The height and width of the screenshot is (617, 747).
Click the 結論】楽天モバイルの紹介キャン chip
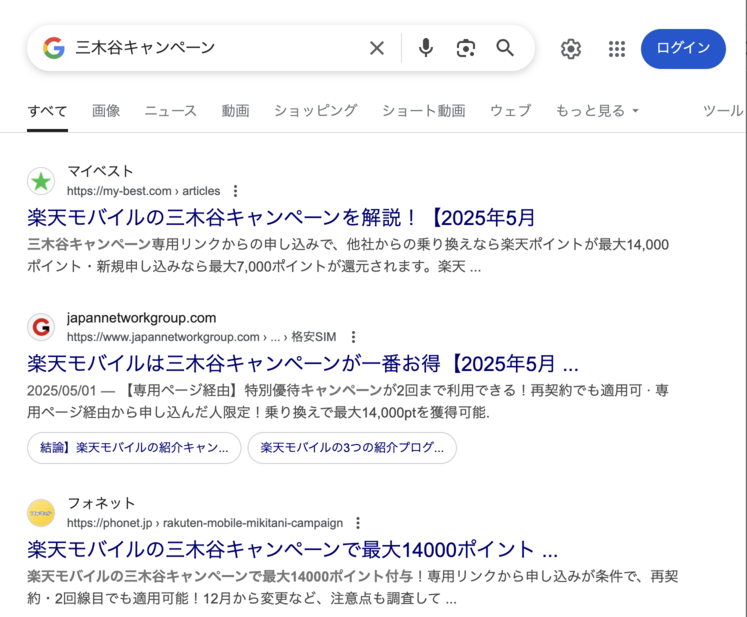coord(134,448)
